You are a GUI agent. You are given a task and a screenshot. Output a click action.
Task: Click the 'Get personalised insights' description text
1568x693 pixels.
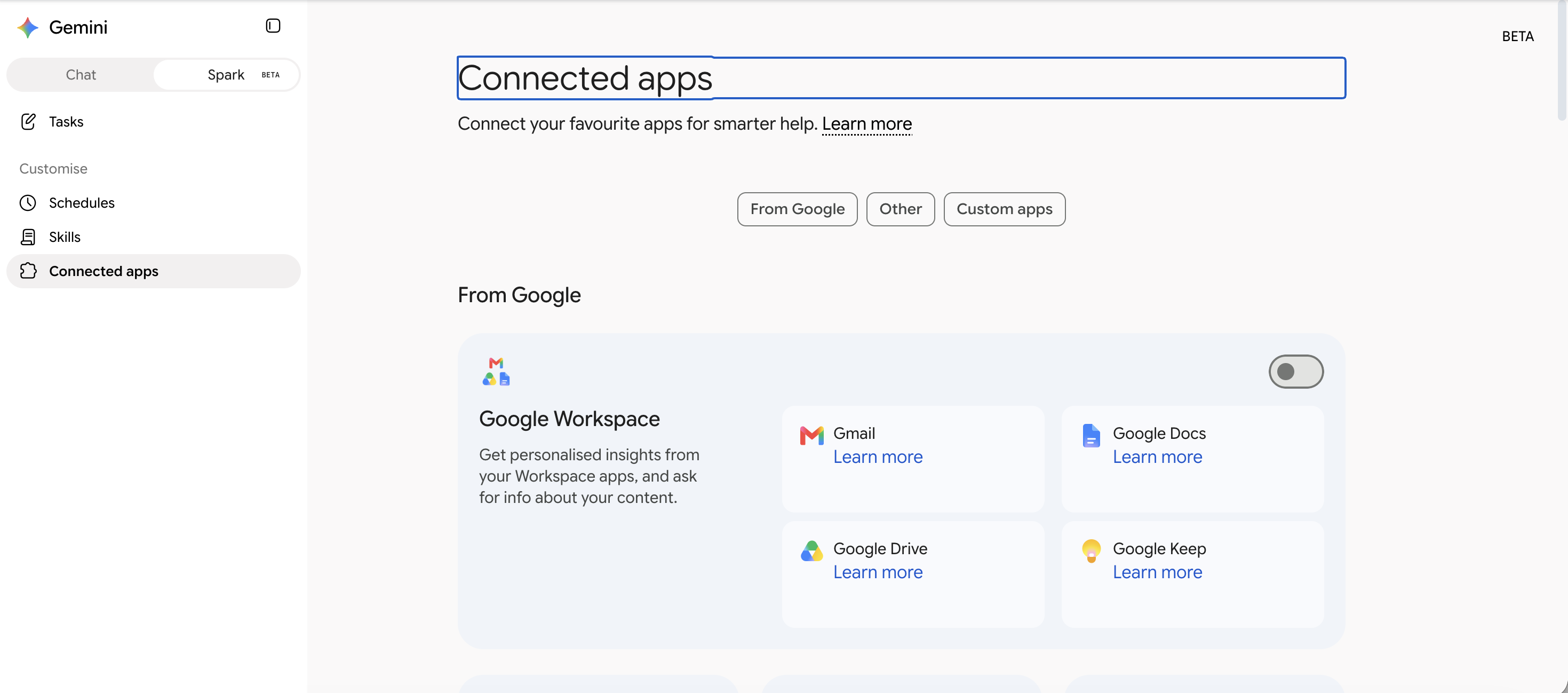589,476
